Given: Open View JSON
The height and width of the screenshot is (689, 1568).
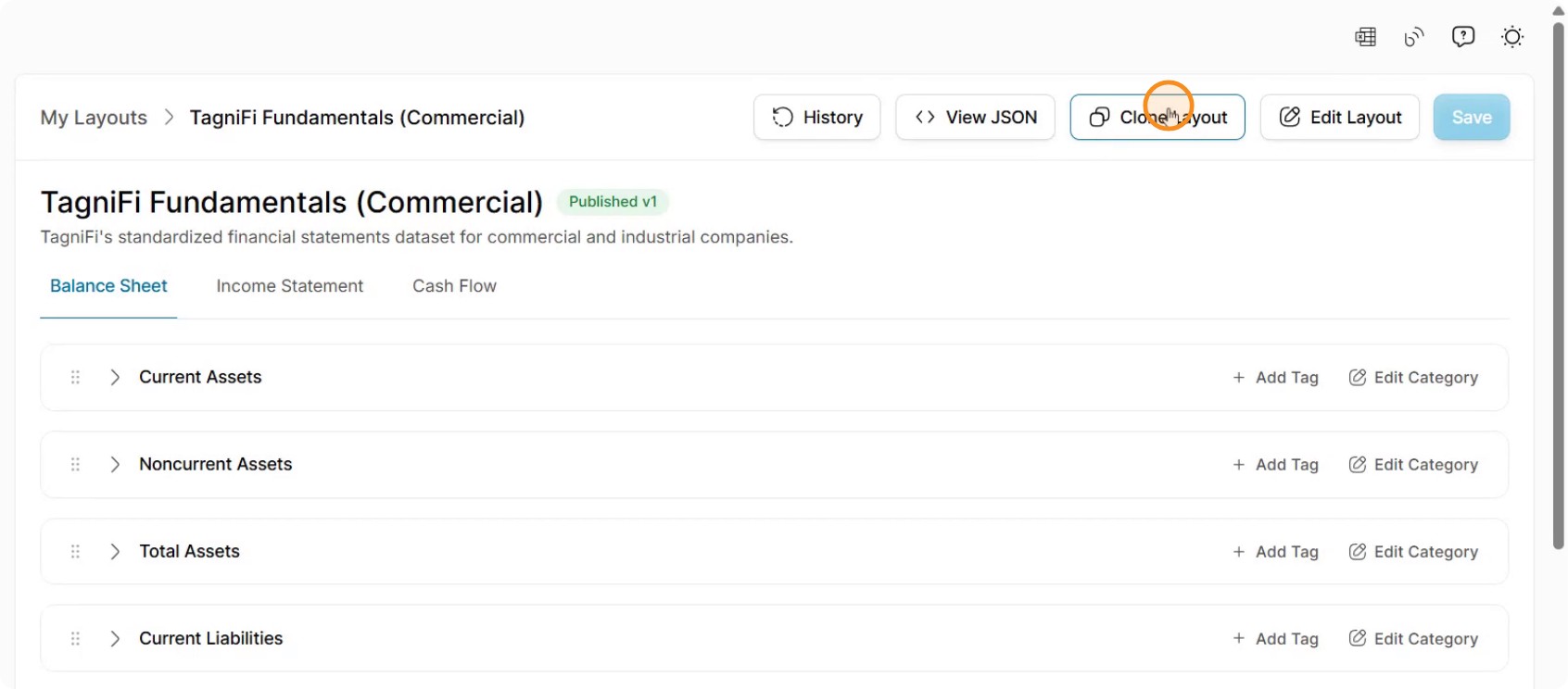Looking at the screenshot, I should pos(975,118).
